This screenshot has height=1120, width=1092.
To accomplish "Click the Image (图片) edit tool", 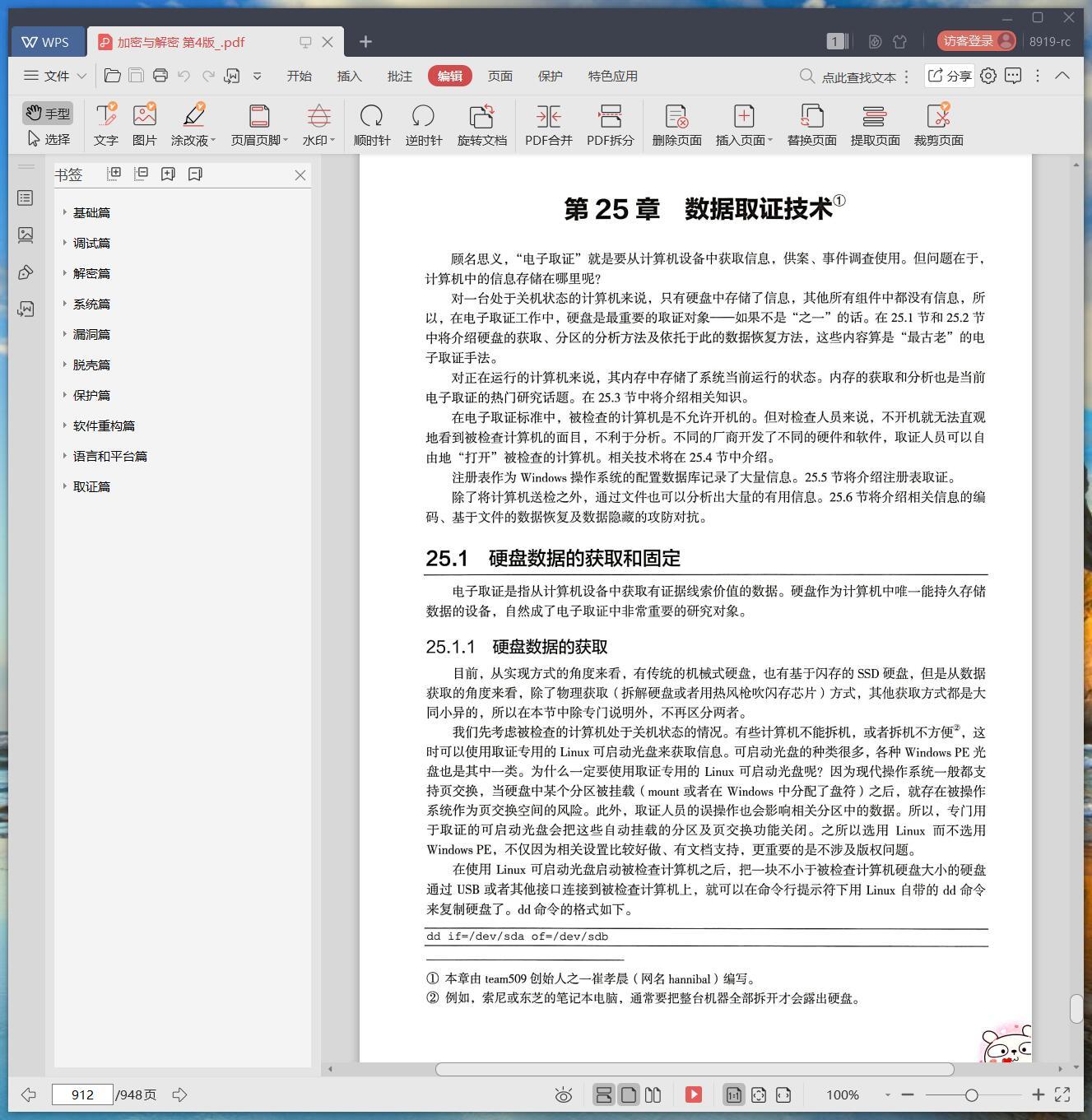I will coord(144,125).
